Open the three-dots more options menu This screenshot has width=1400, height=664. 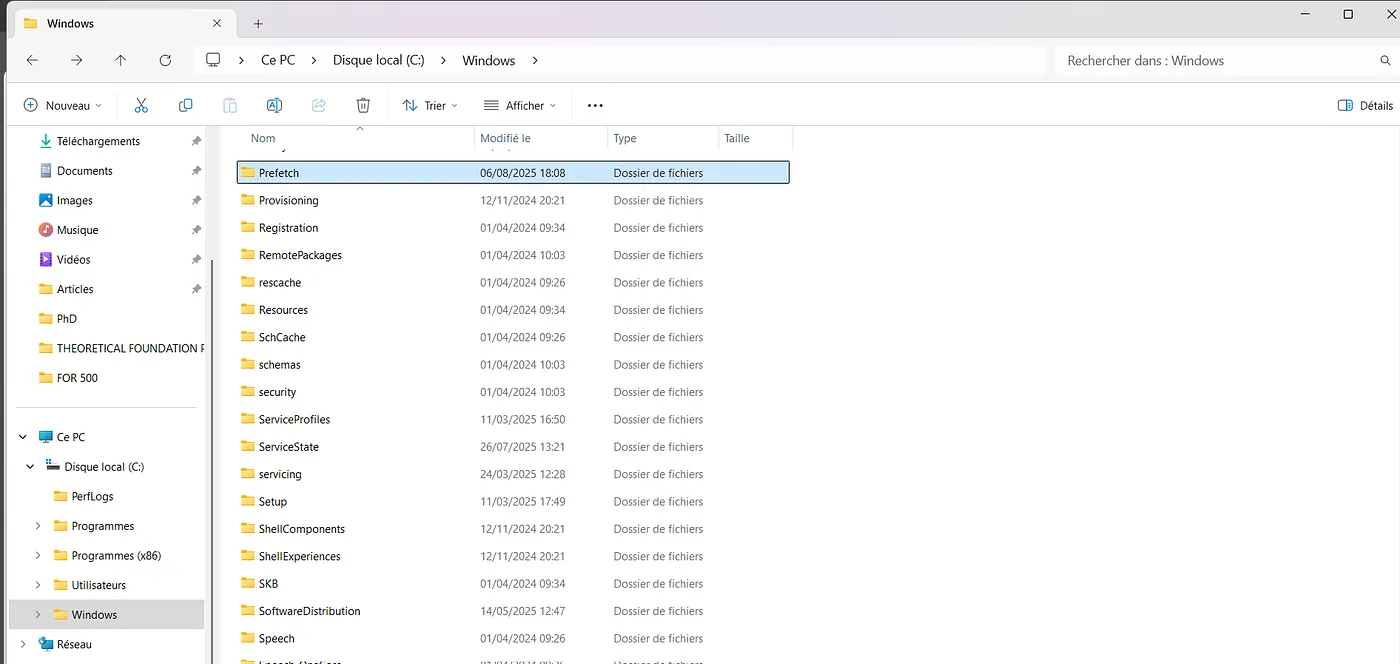click(595, 105)
